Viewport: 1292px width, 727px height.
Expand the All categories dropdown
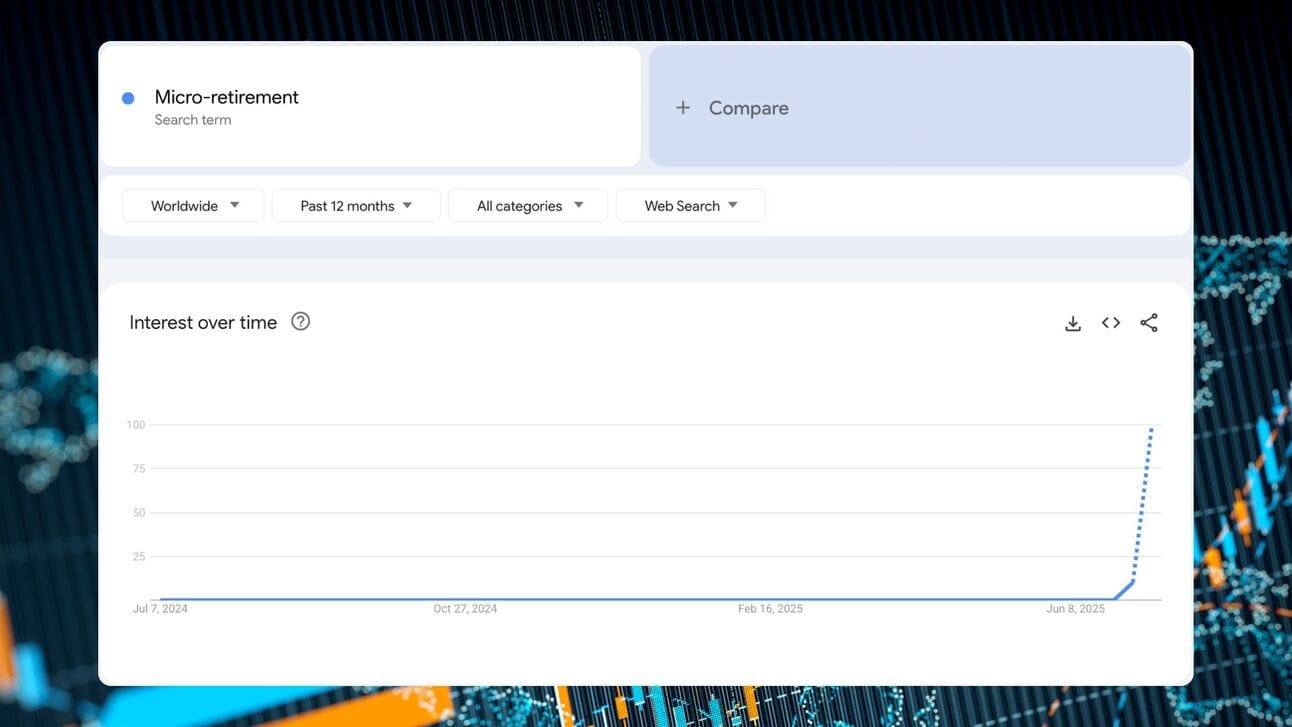point(528,205)
